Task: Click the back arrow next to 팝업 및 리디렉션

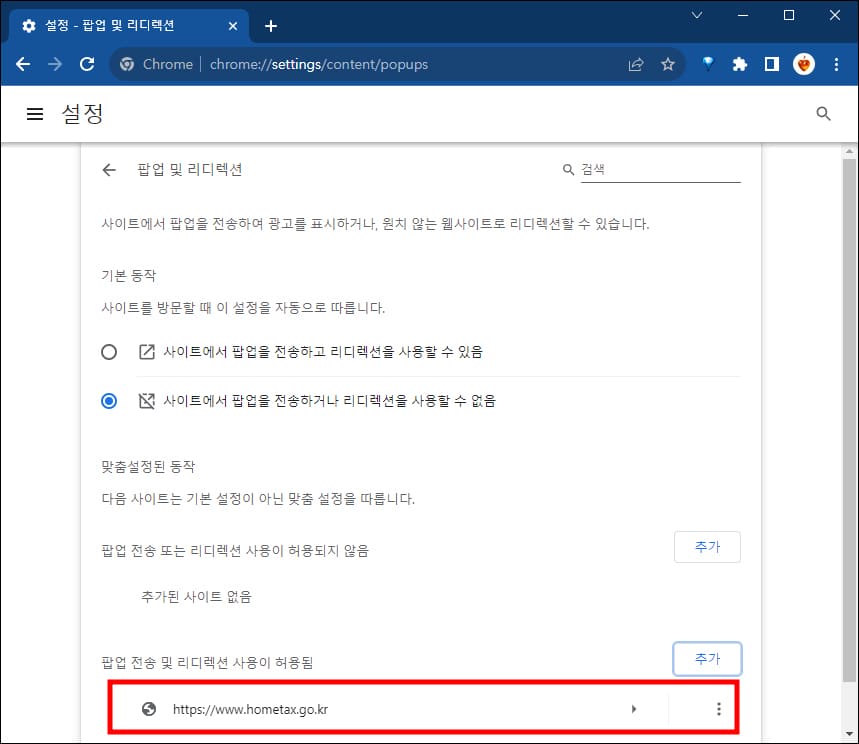Action: pyautogui.click(x=109, y=170)
